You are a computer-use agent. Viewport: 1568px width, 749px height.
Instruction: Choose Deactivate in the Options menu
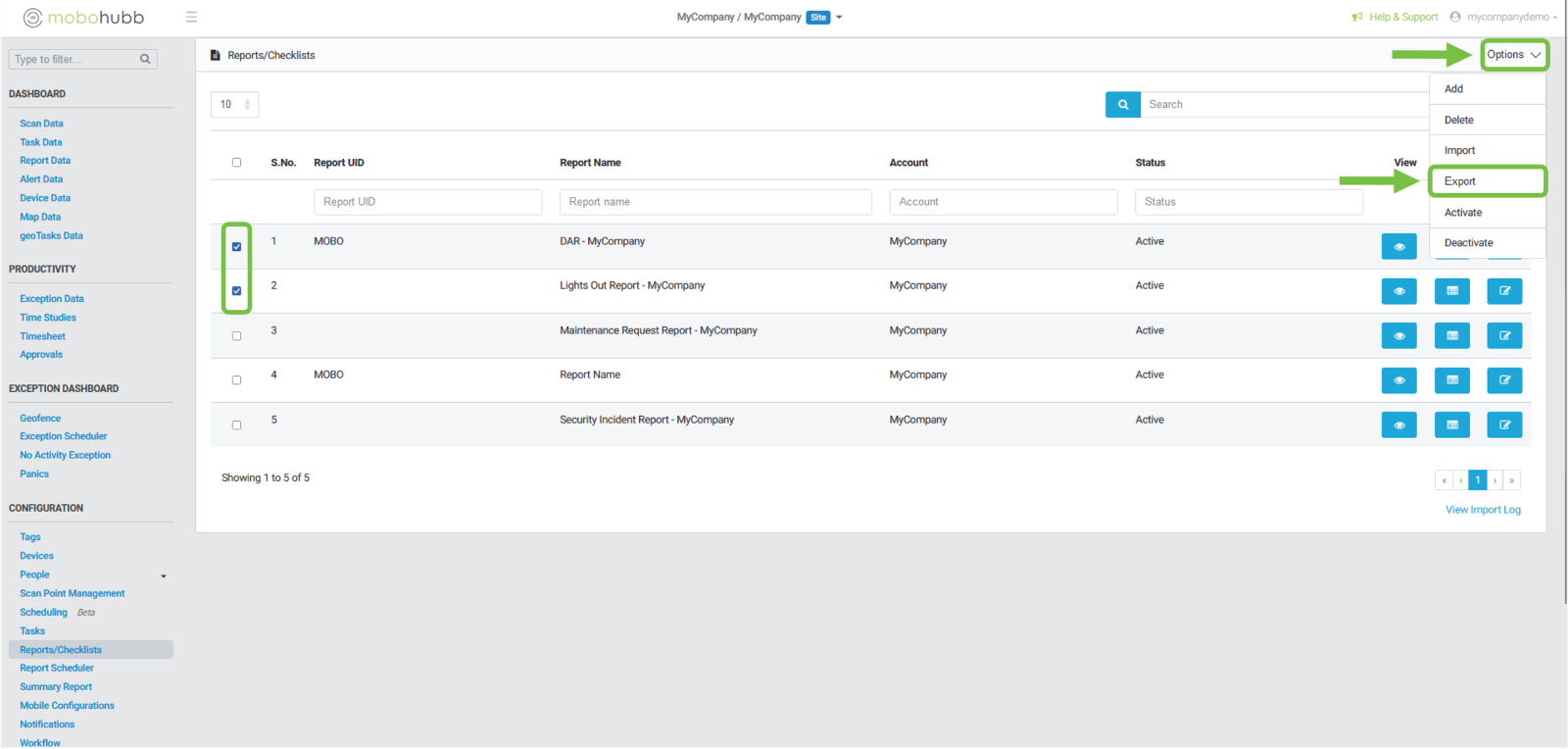tap(1468, 243)
